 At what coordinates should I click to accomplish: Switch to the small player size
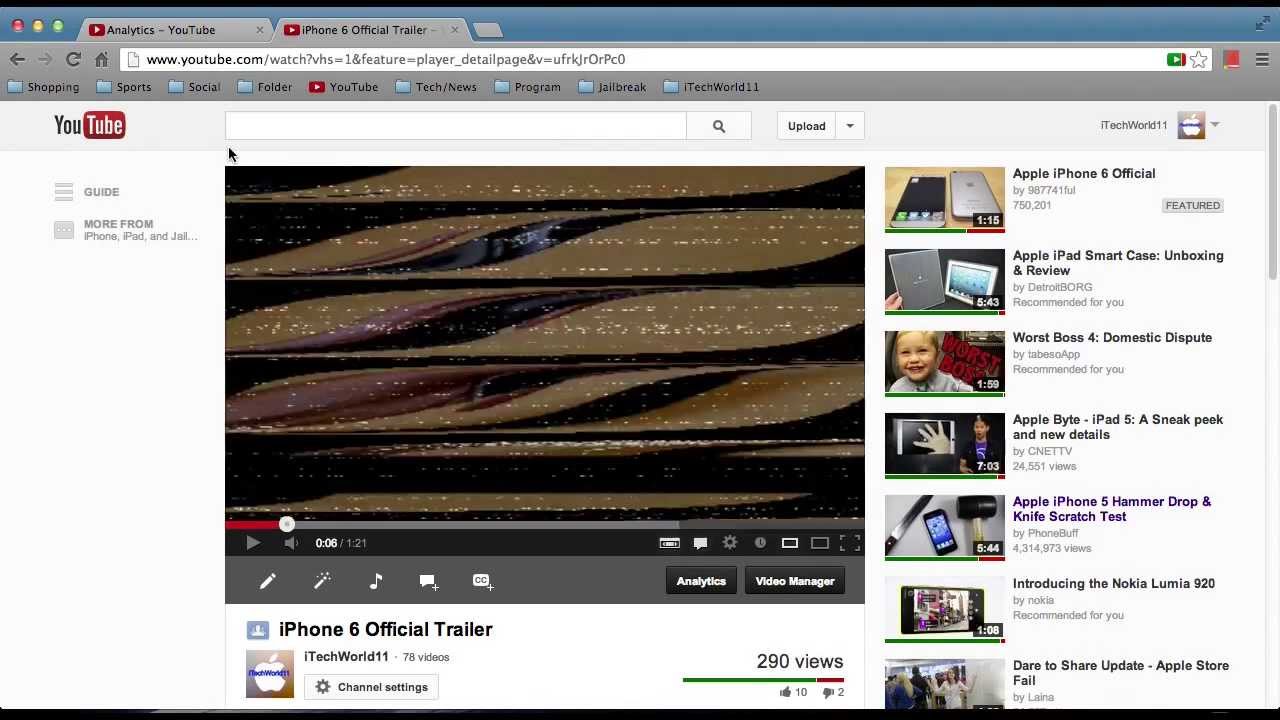coord(790,543)
